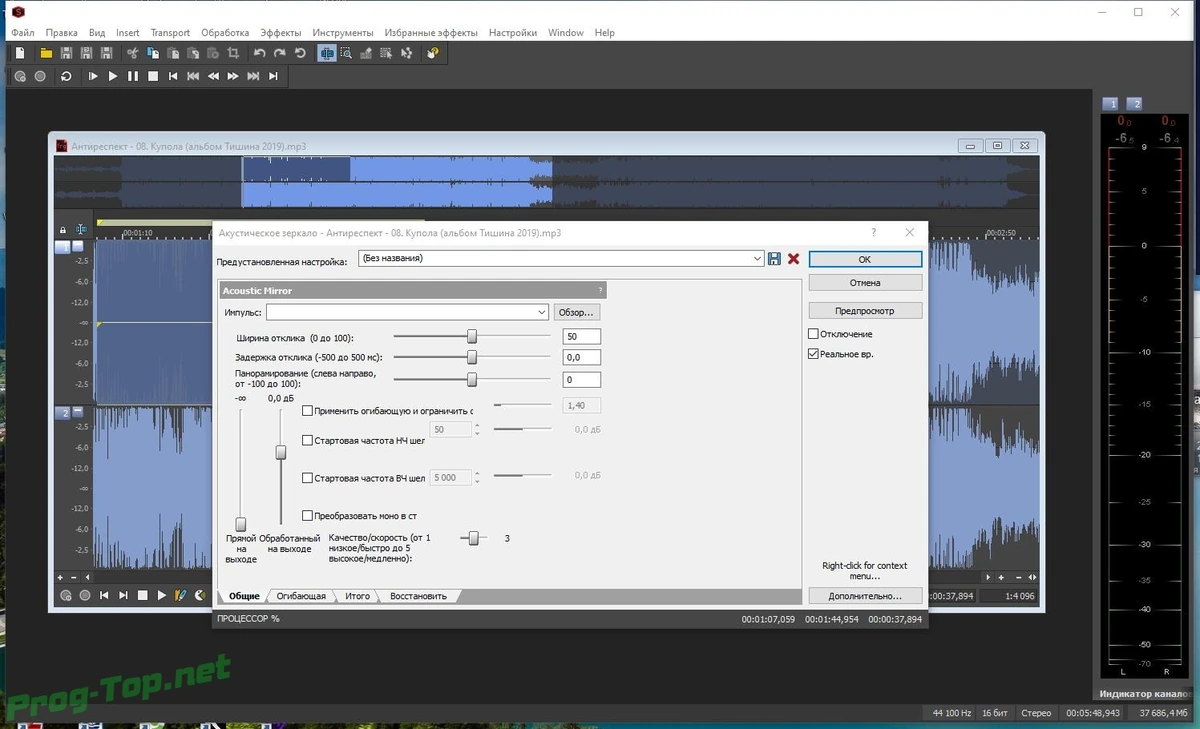
Task: Click the Обзор... browse button
Action: (577, 312)
